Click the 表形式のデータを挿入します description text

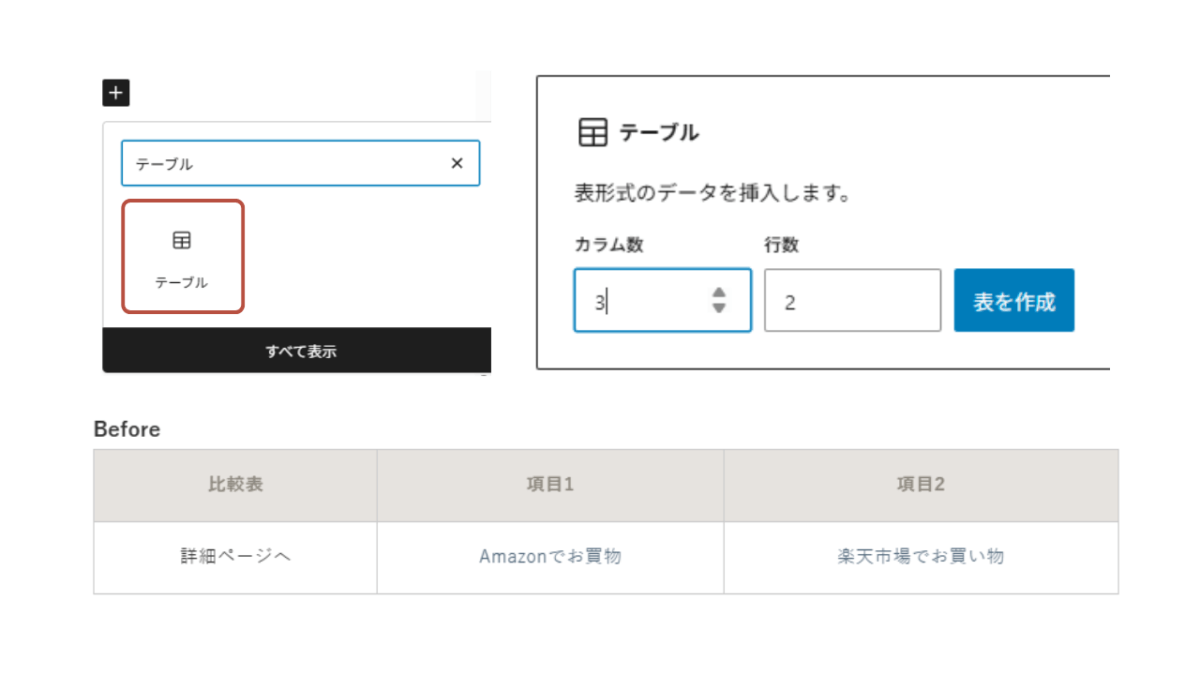[713, 193]
